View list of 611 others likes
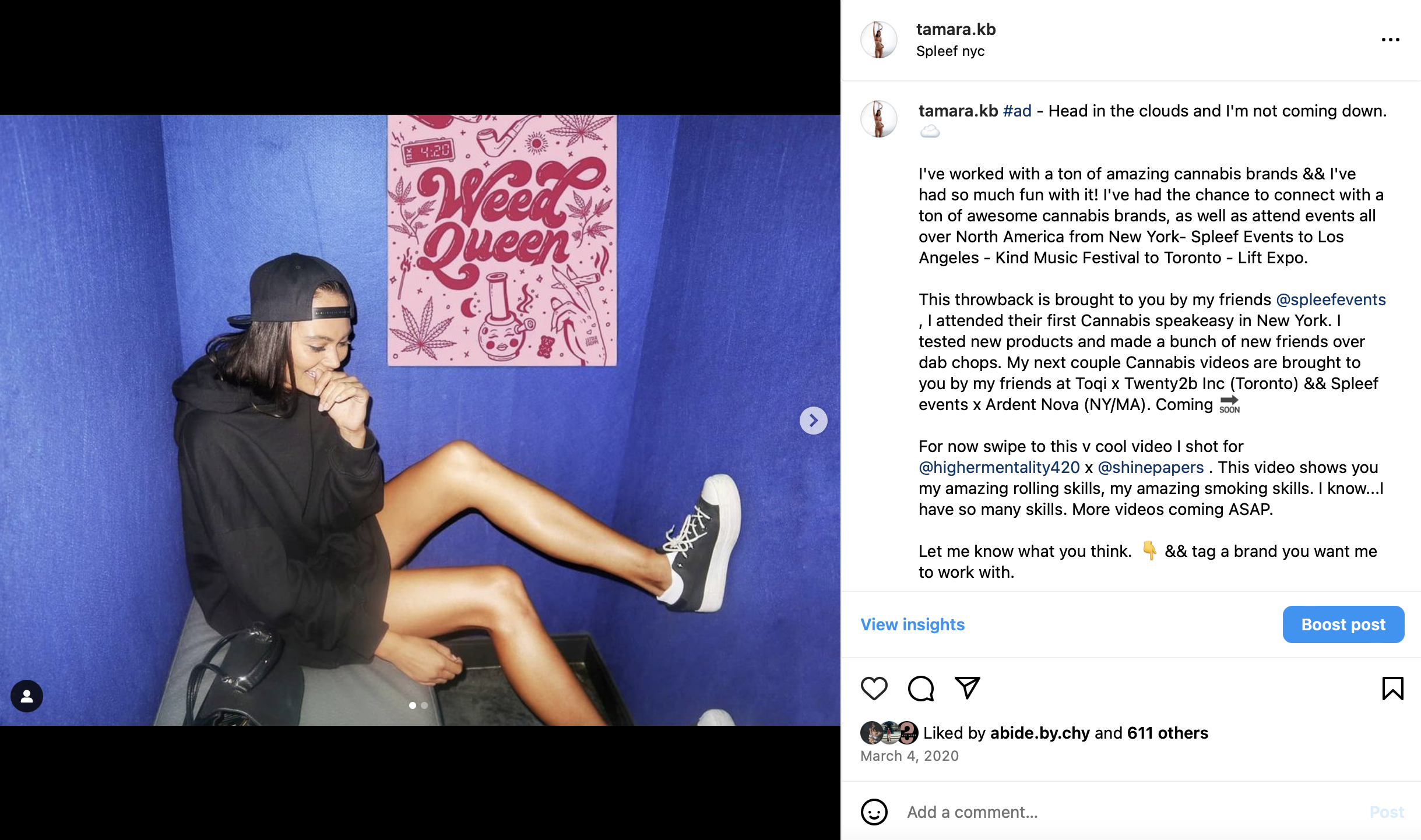The width and height of the screenshot is (1421, 840). click(x=1167, y=733)
